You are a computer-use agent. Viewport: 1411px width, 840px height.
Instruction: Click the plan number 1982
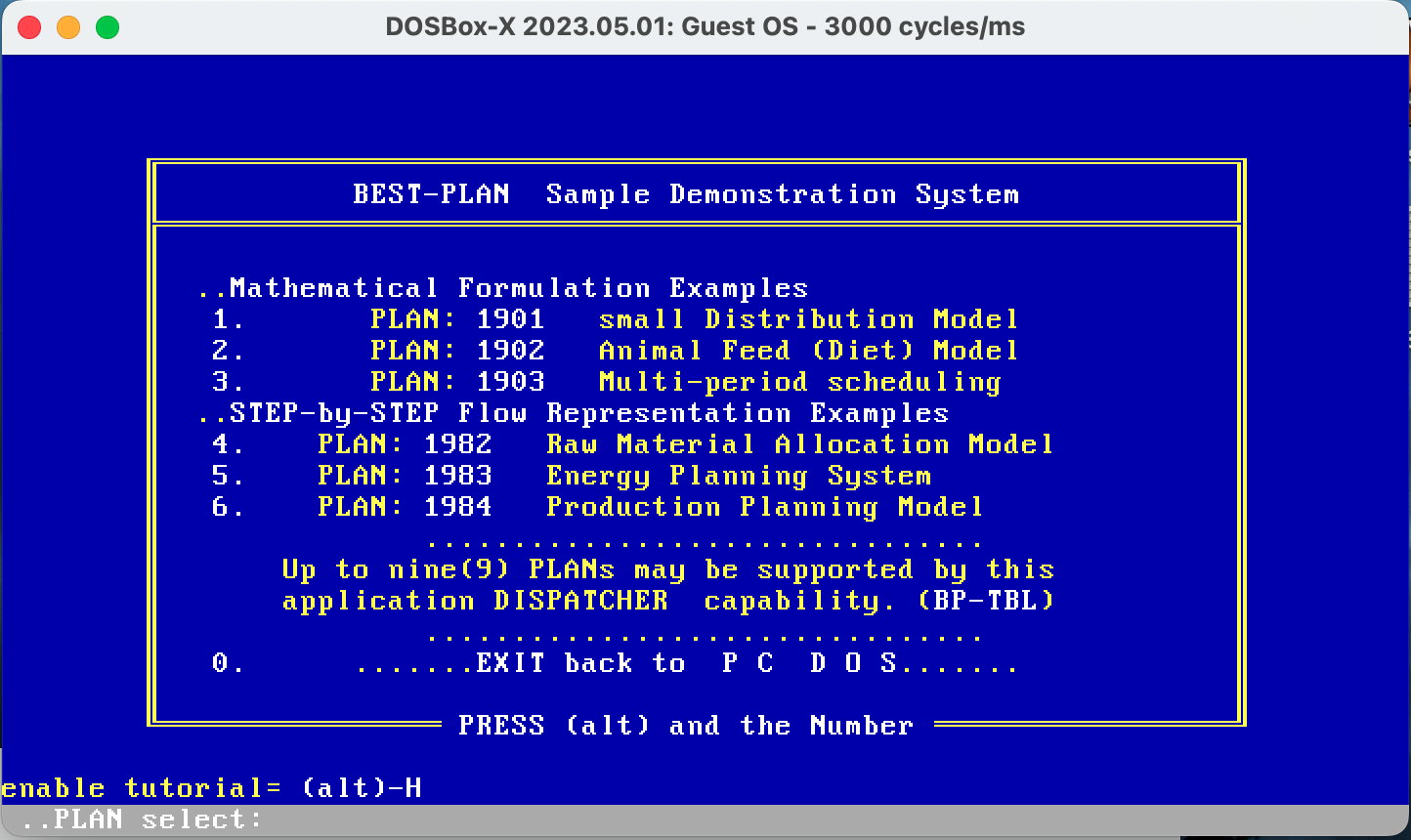pyautogui.click(x=457, y=444)
